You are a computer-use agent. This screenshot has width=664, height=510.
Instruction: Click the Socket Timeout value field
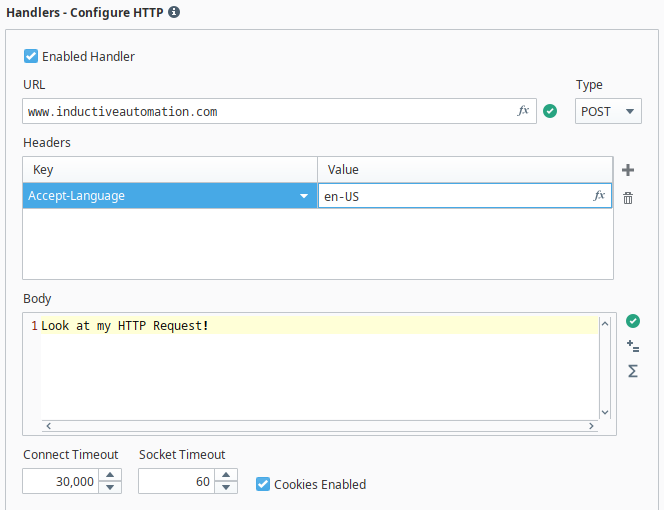tap(176, 481)
